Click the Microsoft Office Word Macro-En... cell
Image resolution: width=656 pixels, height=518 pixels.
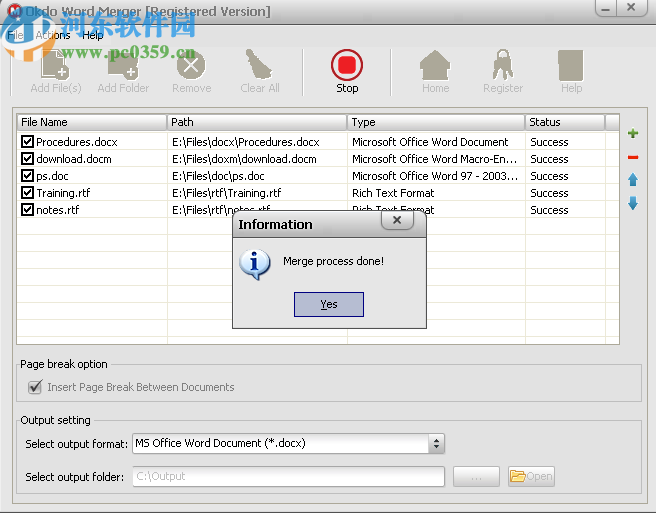point(434,159)
